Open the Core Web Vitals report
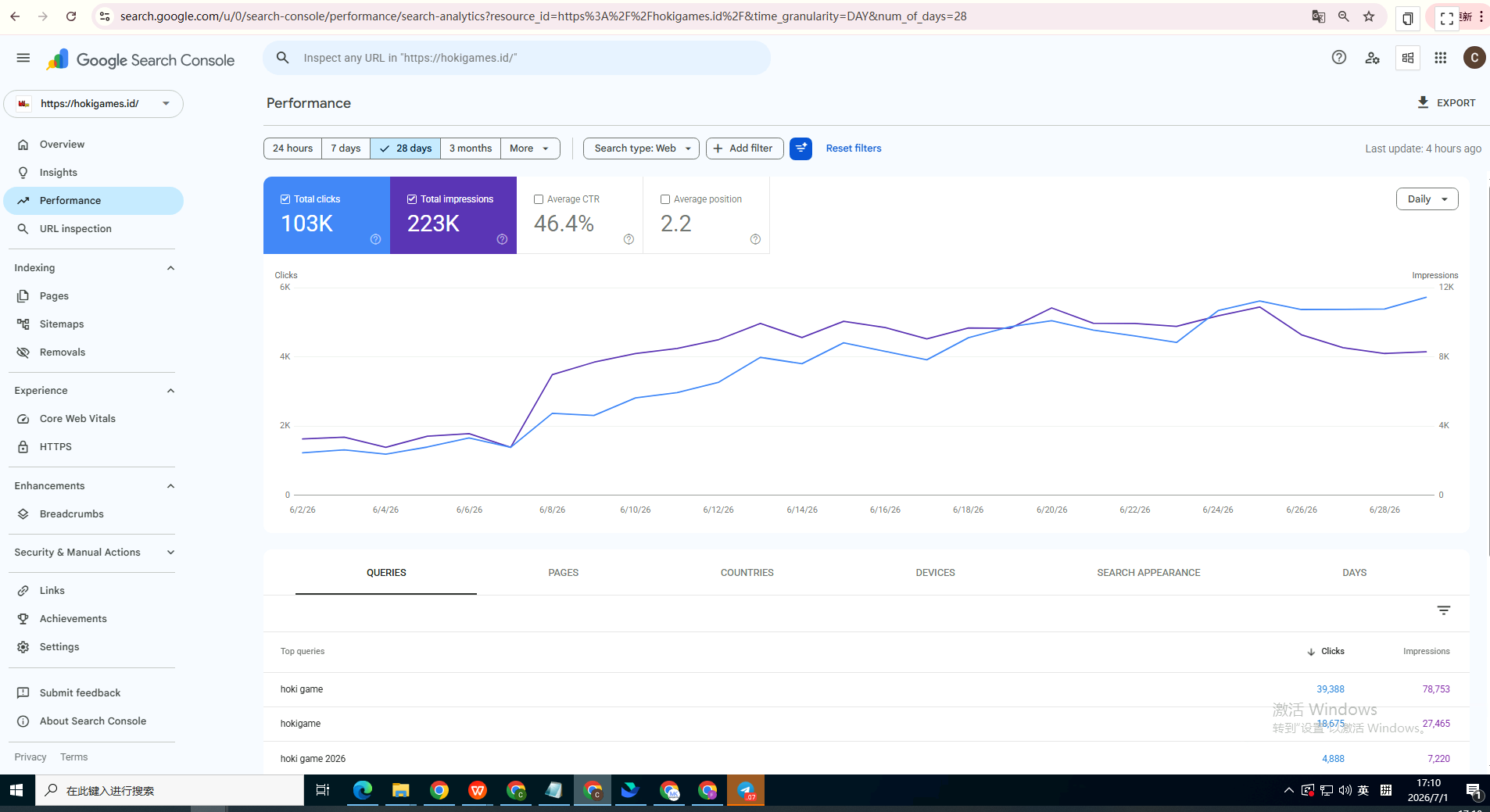 tap(94, 419)
